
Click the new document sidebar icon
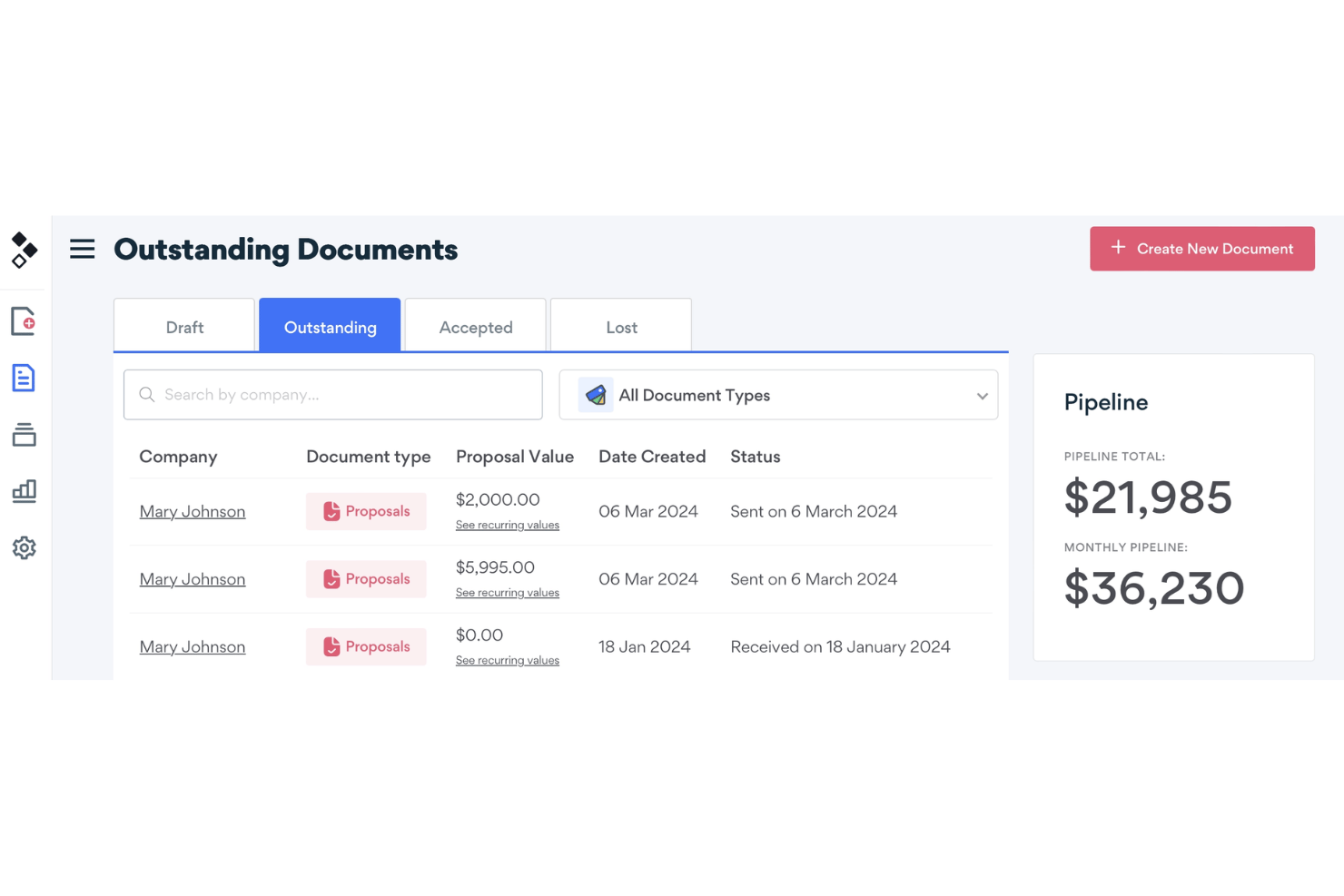pyautogui.click(x=24, y=321)
